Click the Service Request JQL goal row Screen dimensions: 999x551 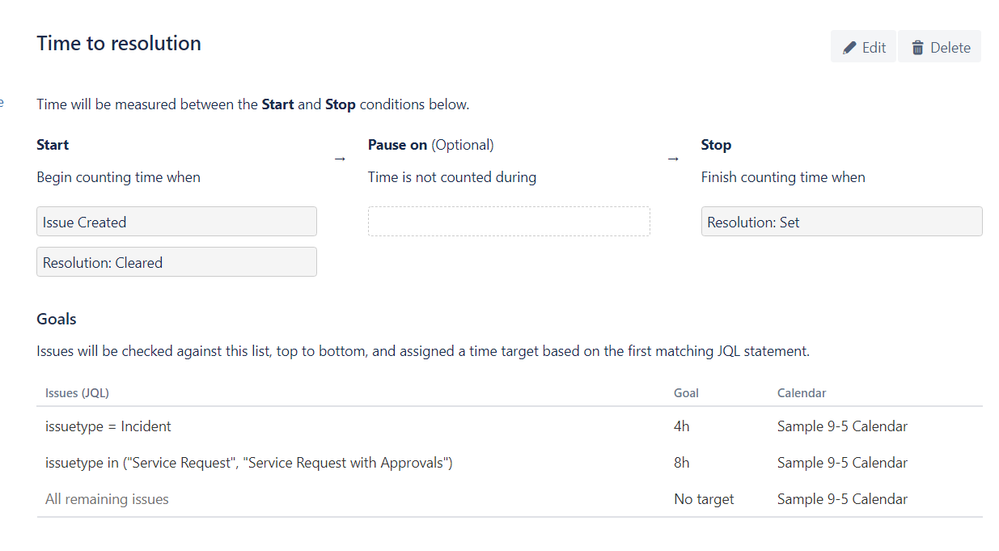(x=509, y=462)
